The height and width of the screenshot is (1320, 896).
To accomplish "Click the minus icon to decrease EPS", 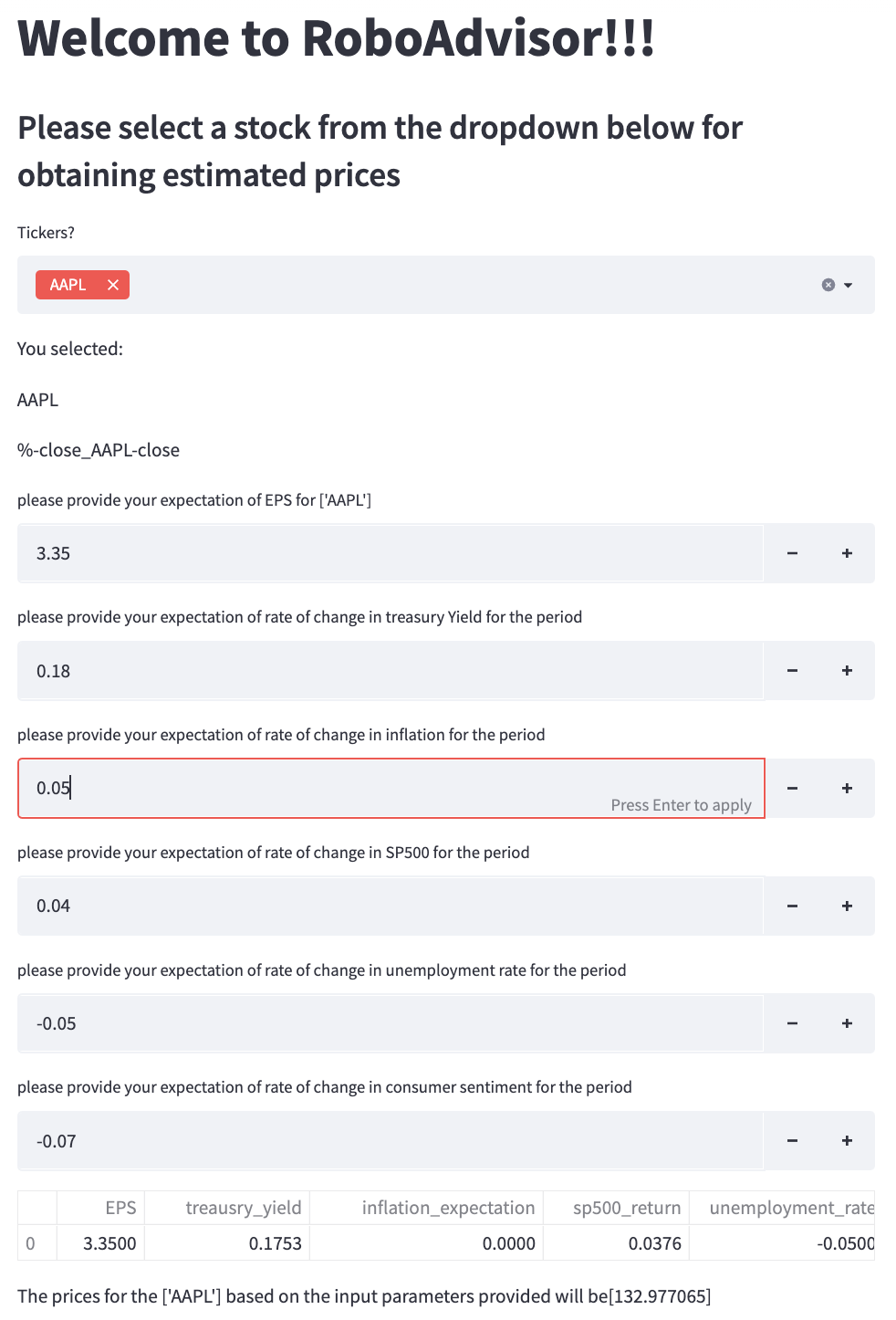I will [x=791, y=552].
